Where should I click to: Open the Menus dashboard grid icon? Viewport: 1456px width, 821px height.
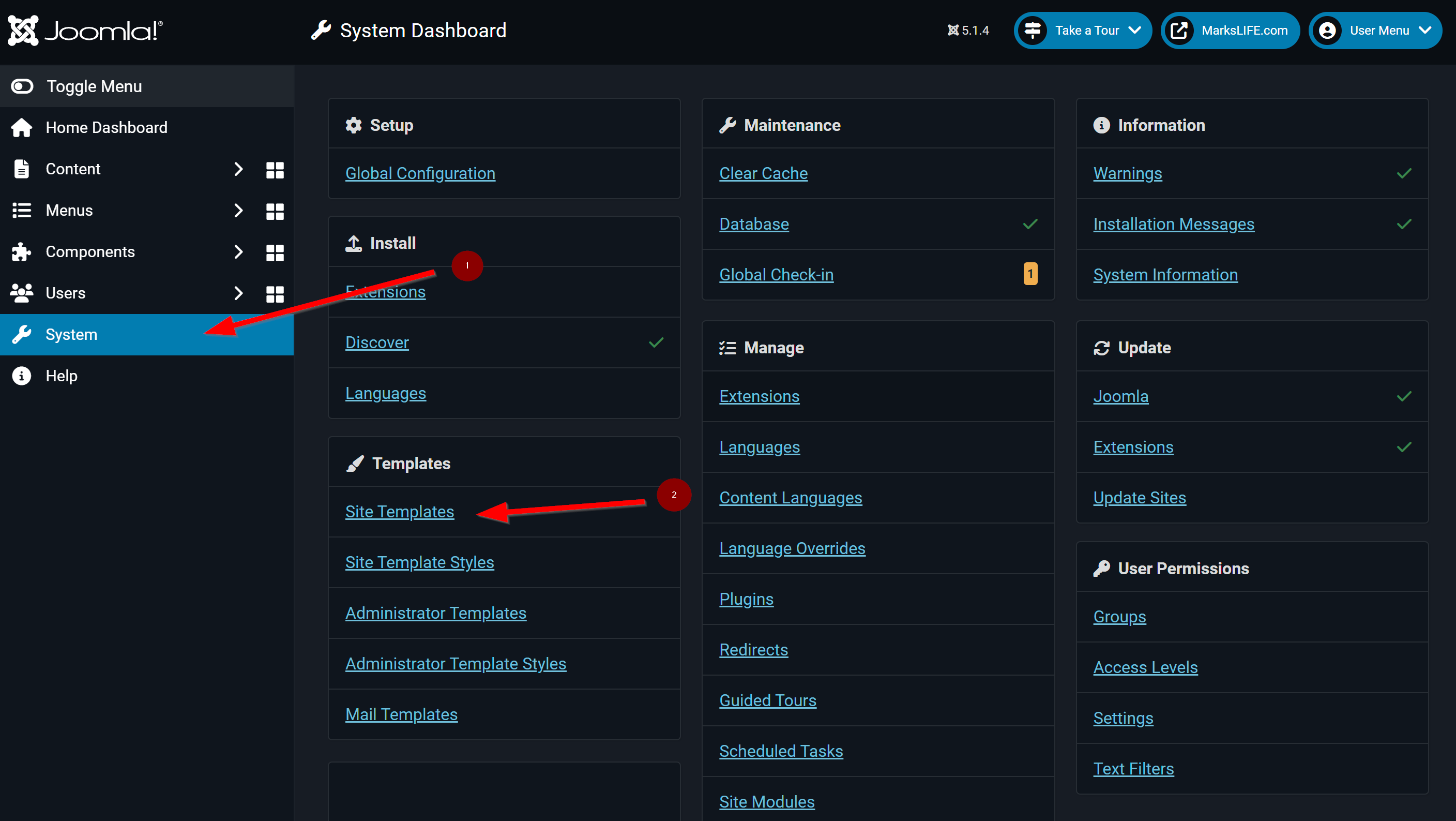coord(275,211)
